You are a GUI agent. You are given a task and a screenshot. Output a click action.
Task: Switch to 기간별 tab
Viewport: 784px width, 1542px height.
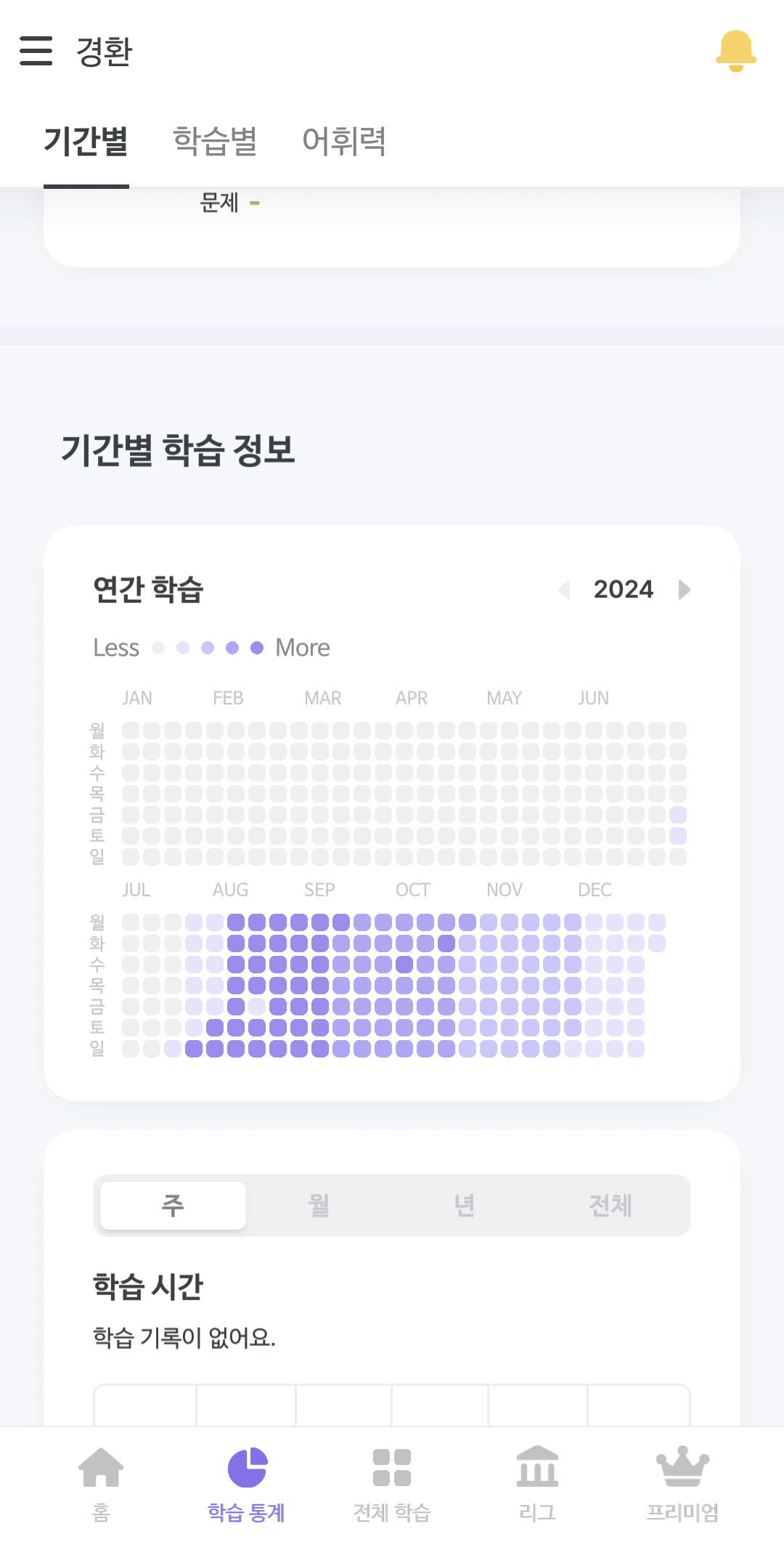[86, 141]
